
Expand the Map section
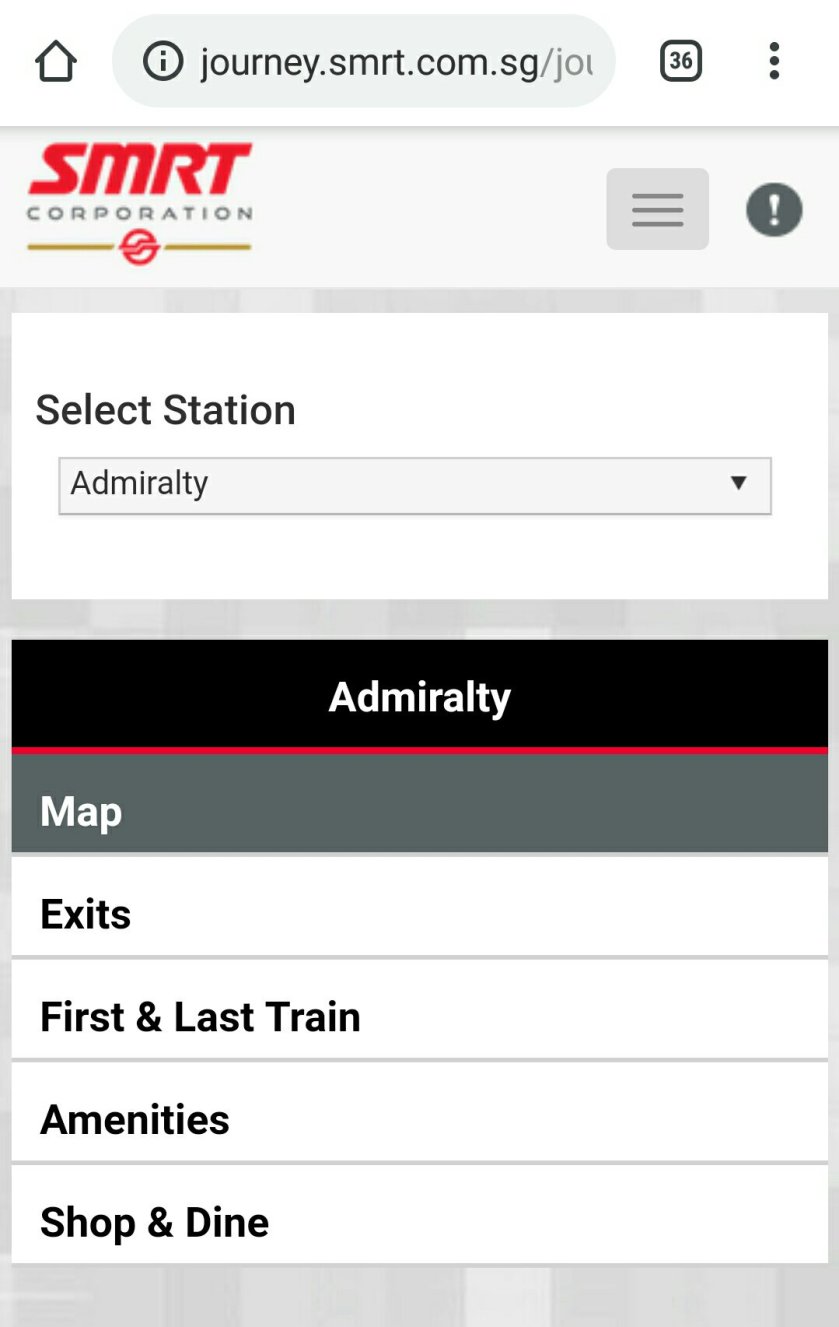pos(419,811)
